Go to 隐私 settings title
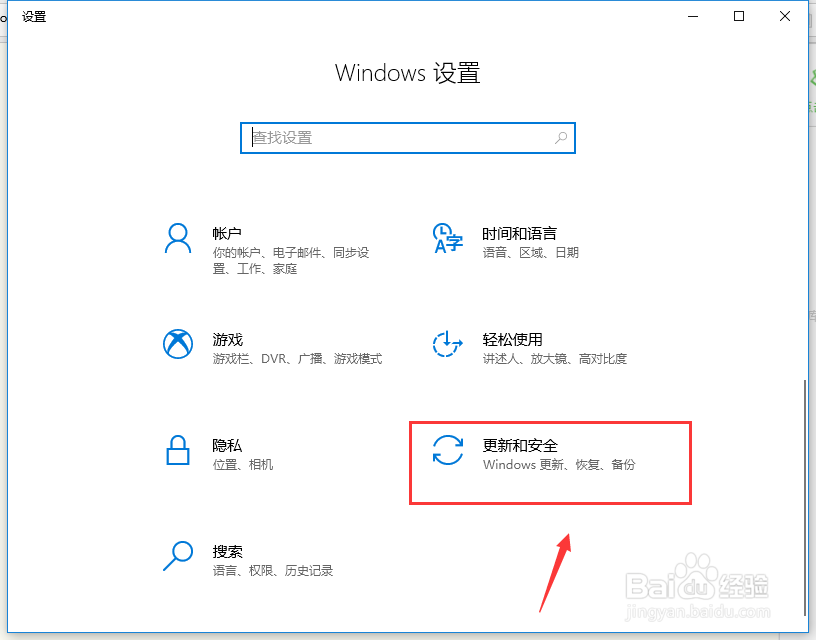The image size is (816, 640). pos(227,445)
